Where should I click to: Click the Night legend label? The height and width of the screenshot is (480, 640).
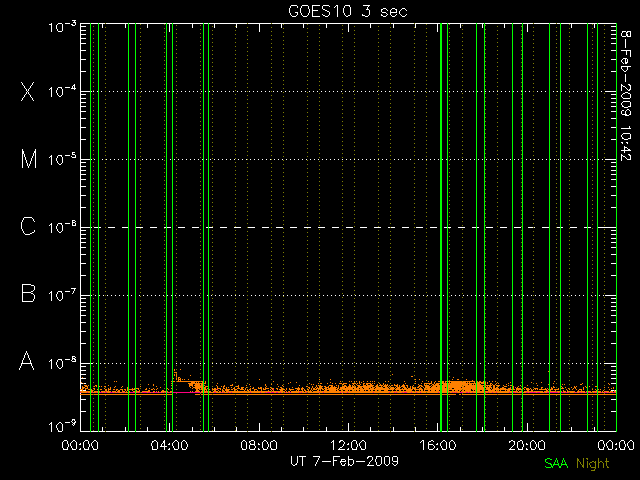[x=593, y=464]
